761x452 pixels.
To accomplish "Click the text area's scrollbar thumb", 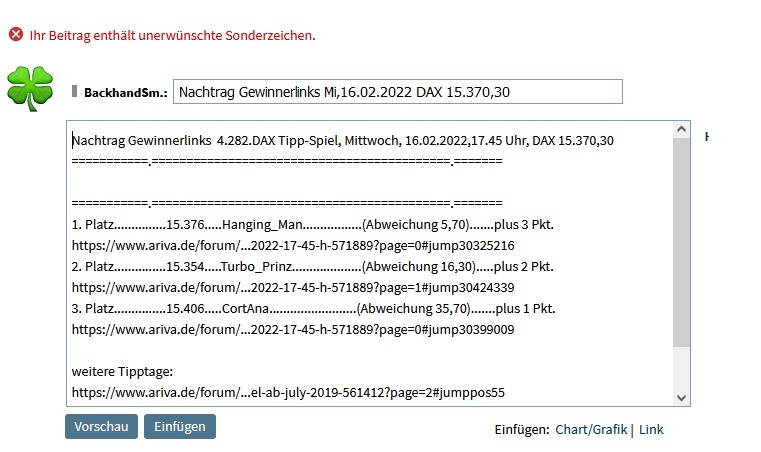I will 682,240.
